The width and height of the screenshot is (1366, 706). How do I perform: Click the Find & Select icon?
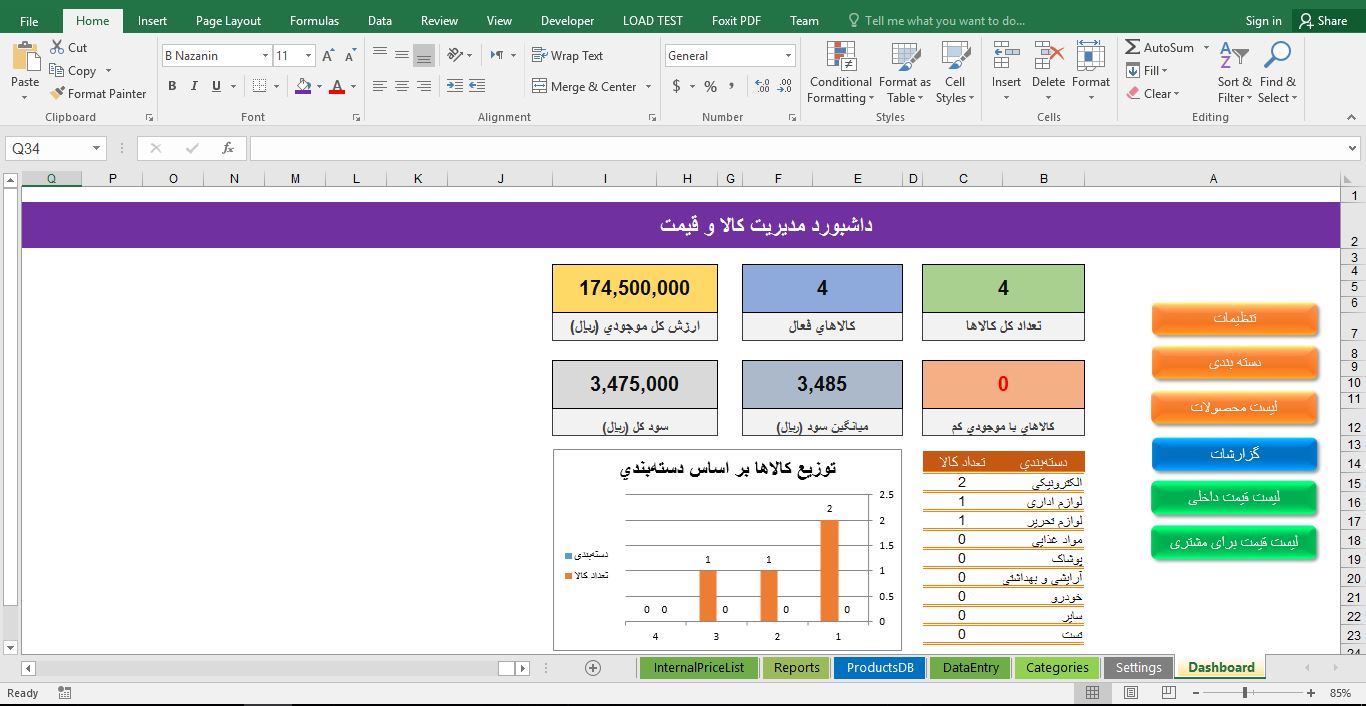tap(1278, 71)
